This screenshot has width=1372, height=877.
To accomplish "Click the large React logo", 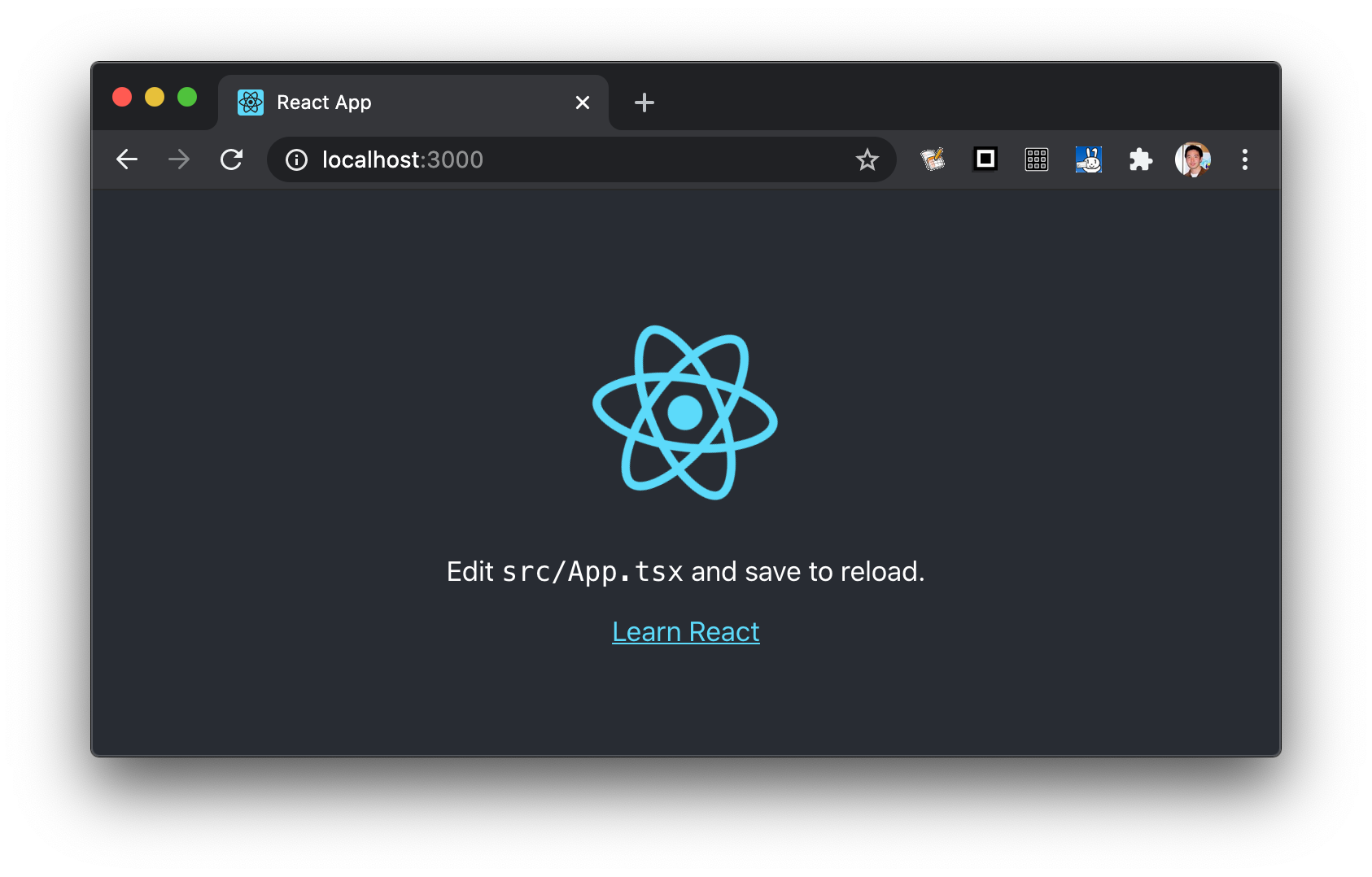I will [x=685, y=412].
